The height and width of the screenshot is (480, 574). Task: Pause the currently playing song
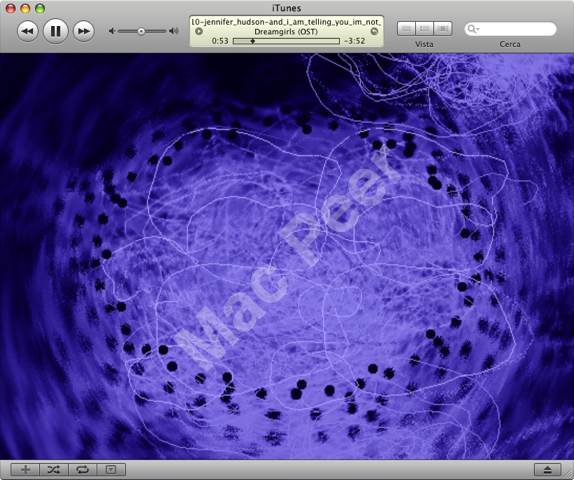pyautogui.click(x=56, y=31)
